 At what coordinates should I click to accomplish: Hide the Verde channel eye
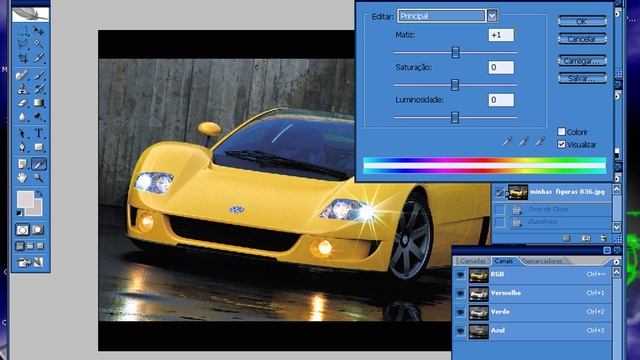click(460, 312)
